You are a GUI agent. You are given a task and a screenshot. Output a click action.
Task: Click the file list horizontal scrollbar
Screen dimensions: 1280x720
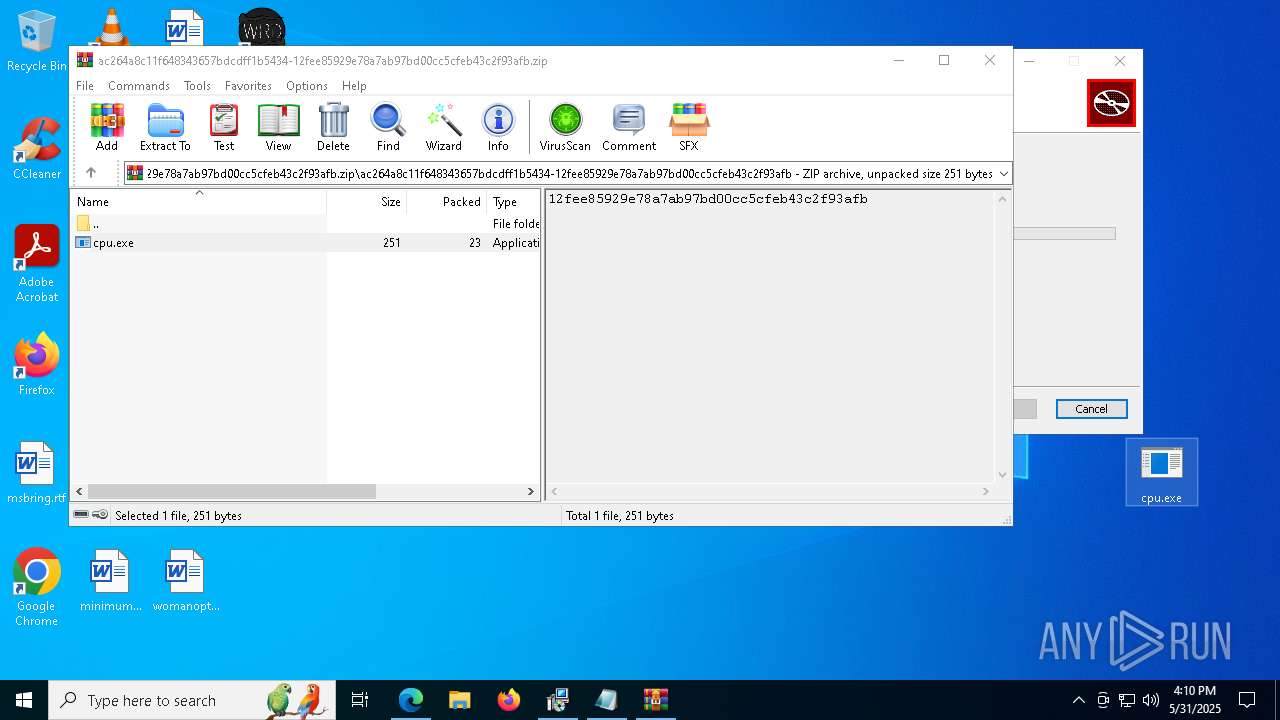tap(232, 492)
